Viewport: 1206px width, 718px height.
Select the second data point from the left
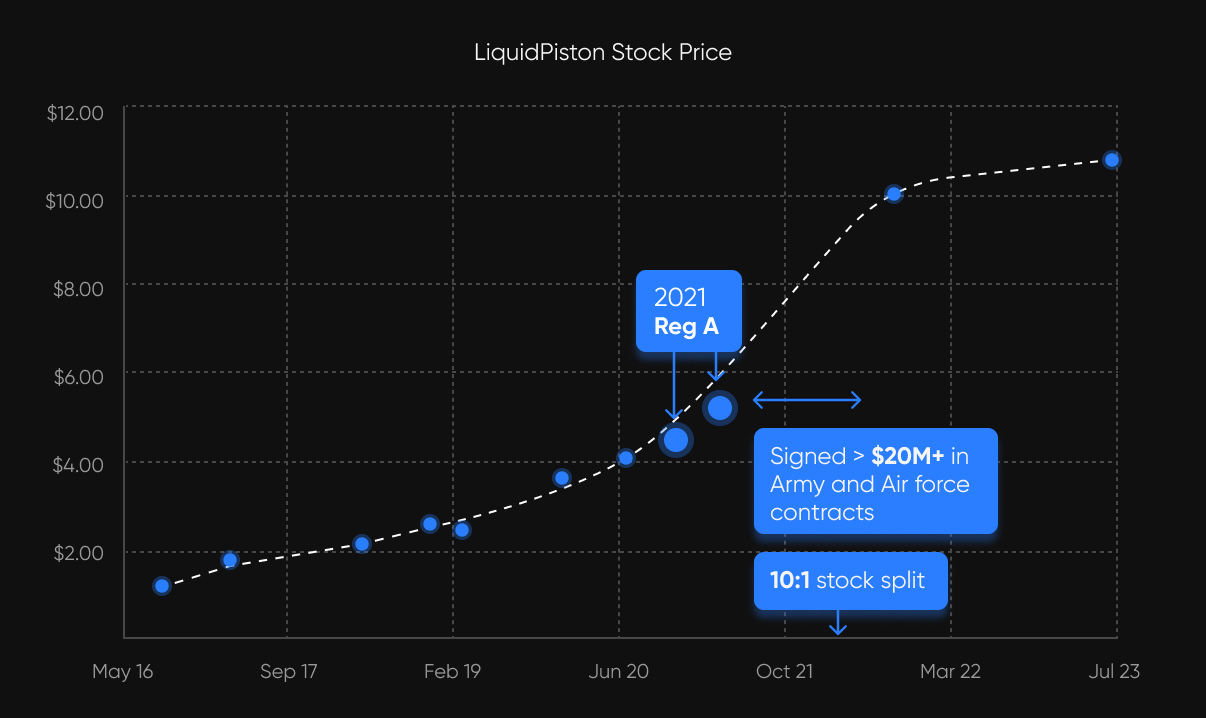coord(230,560)
